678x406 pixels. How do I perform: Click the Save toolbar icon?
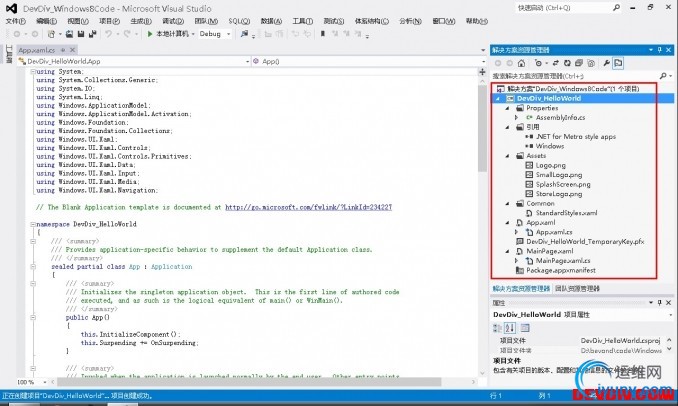tap(81, 34)
